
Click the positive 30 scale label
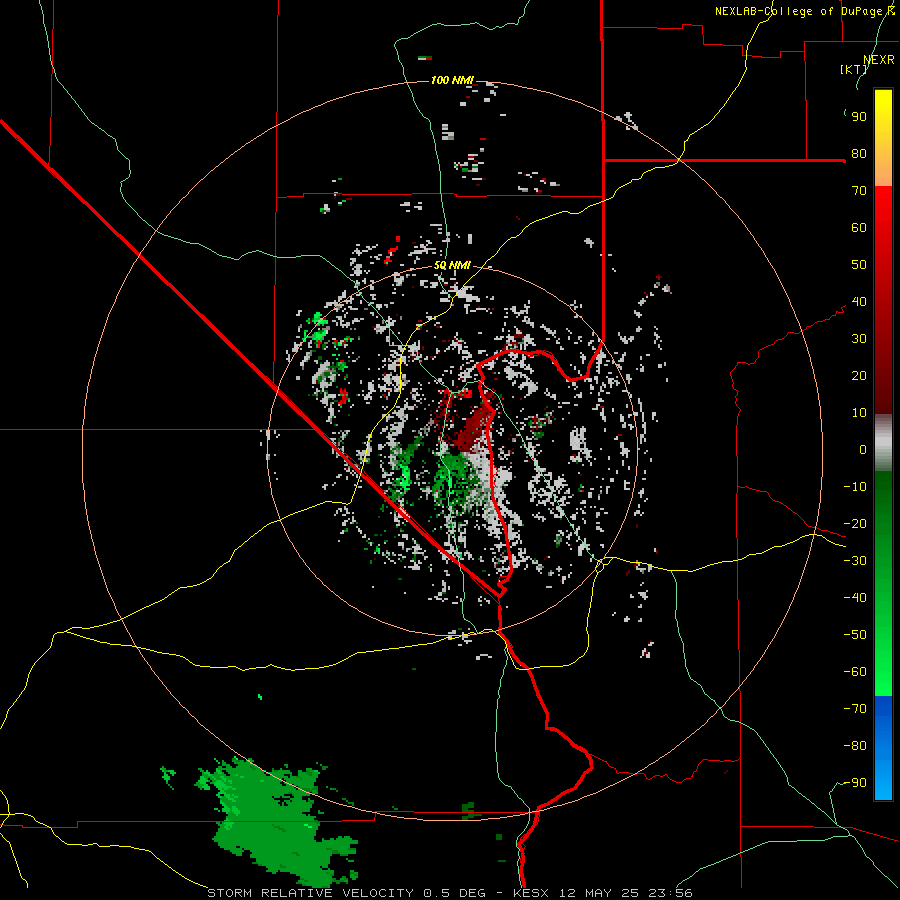859,339
